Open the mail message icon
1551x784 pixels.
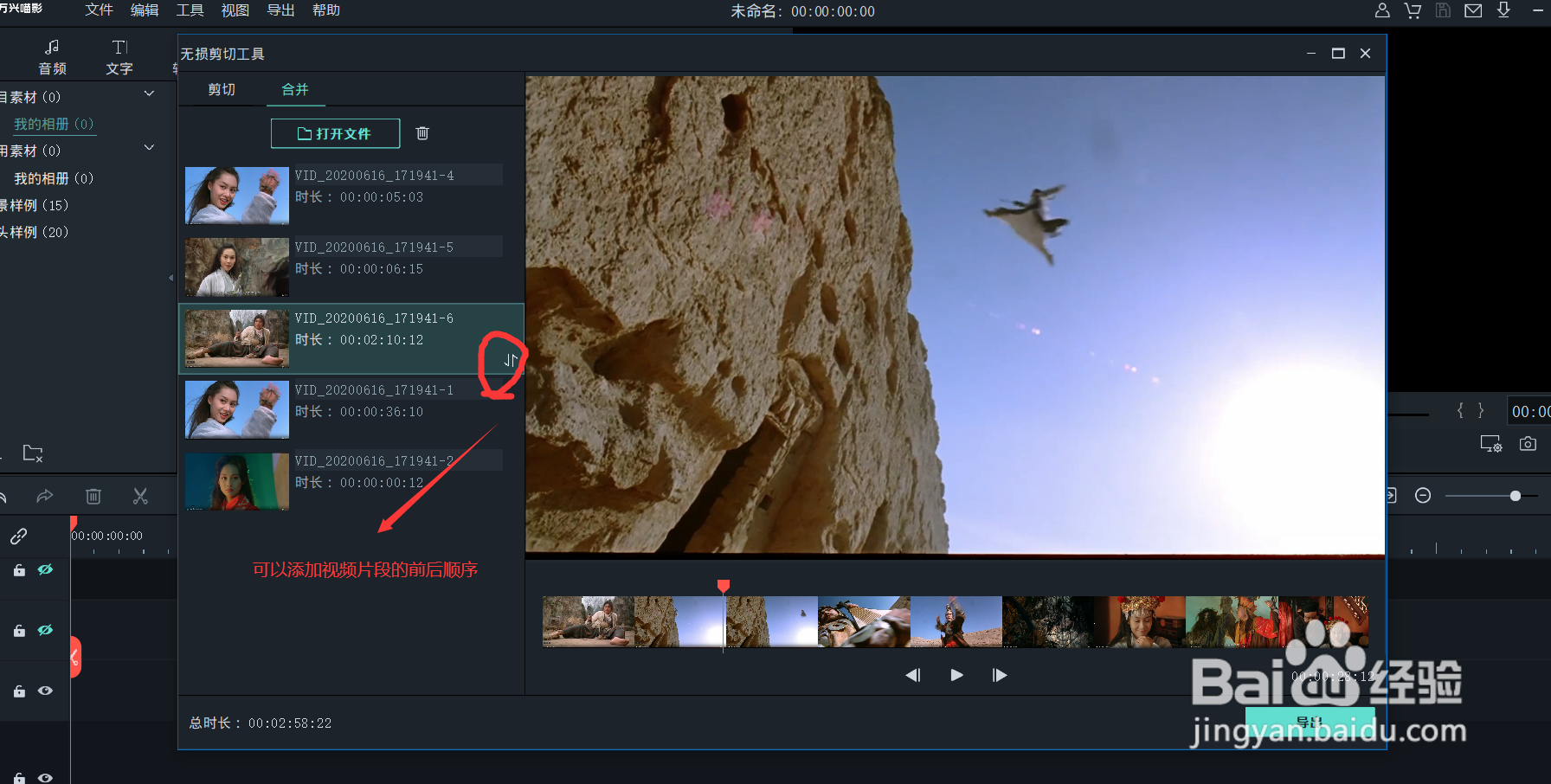tap(1473, 10)
